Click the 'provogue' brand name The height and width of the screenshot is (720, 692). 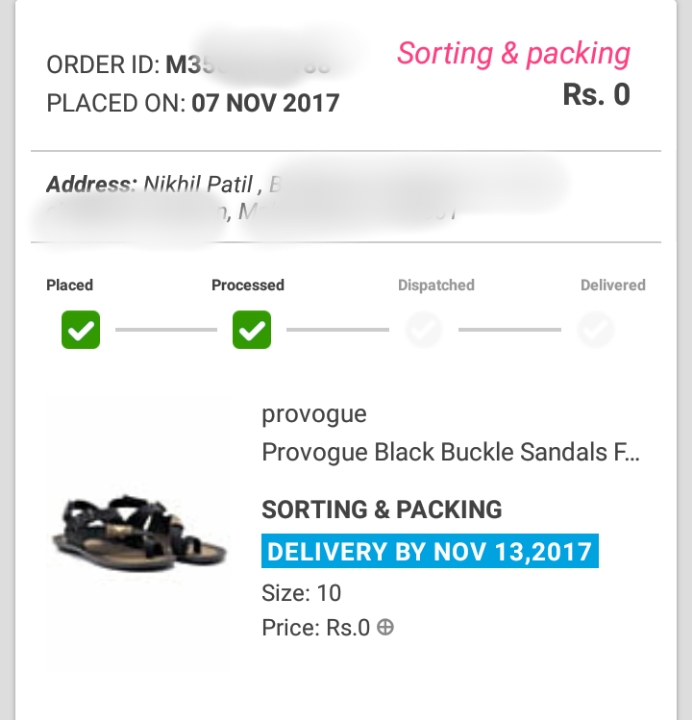point(314,415)
